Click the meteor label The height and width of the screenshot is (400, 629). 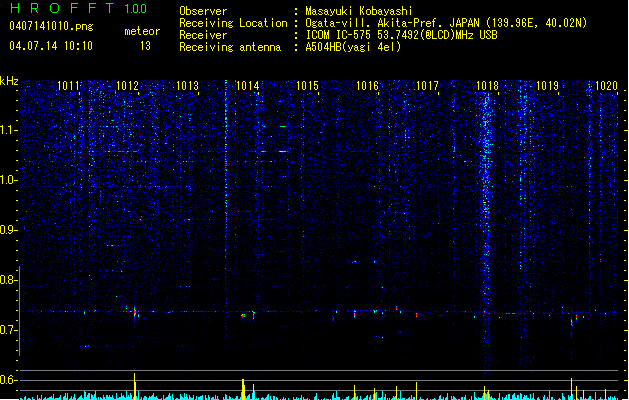coord(142,31)
